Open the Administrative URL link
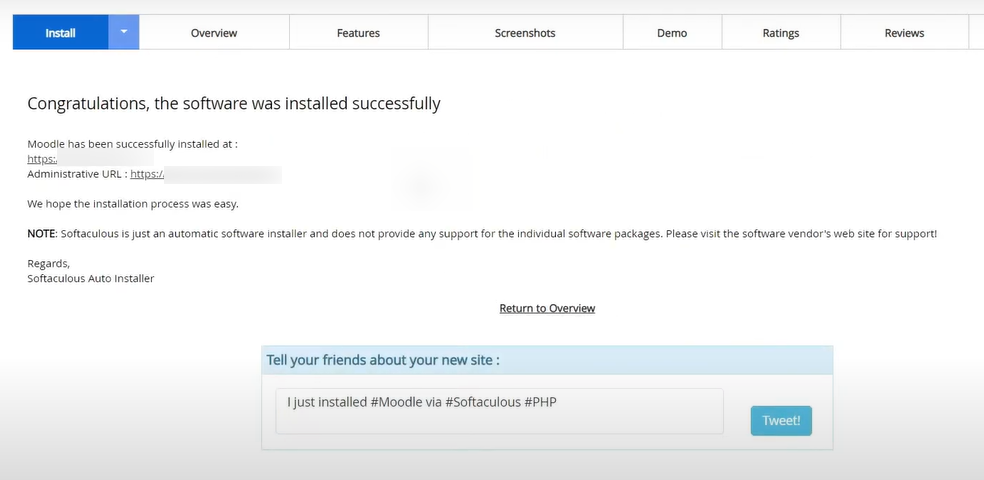This screenshot has width=984, height=480. click(x=147, y=174)
